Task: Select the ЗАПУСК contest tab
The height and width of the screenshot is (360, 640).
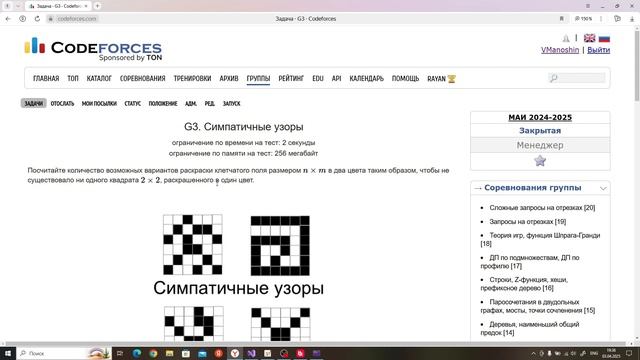Action: tap(231, 104)
